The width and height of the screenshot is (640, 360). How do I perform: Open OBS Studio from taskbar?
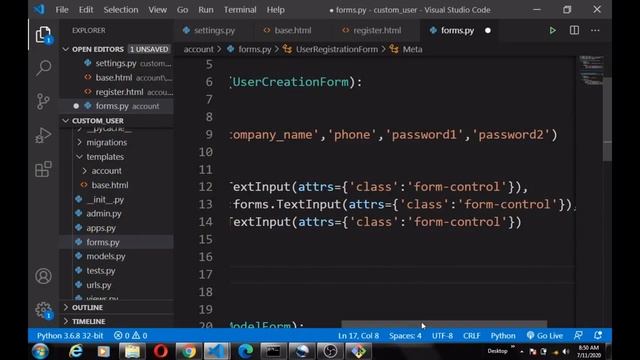coord(330,351)
